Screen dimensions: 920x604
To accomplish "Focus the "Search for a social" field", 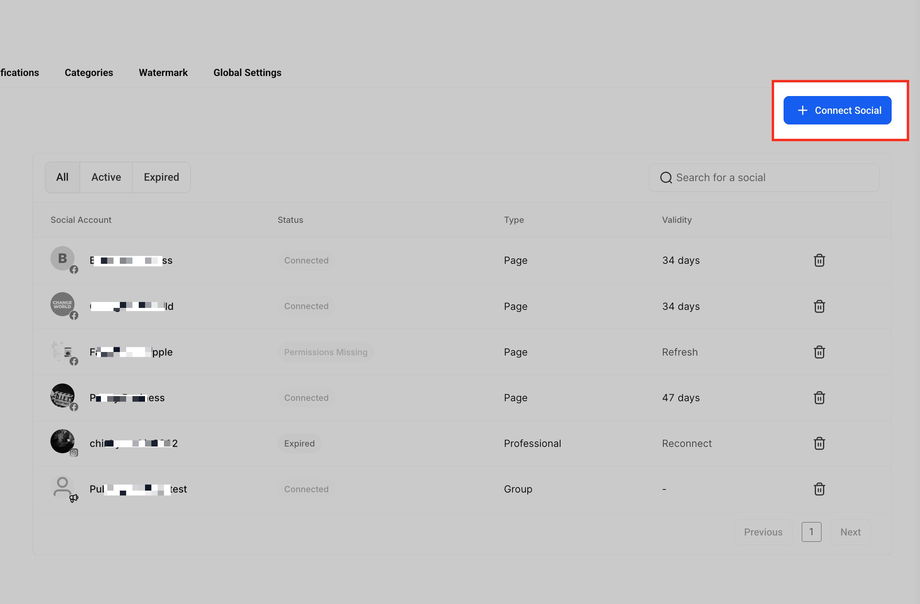I will point(770,177).
